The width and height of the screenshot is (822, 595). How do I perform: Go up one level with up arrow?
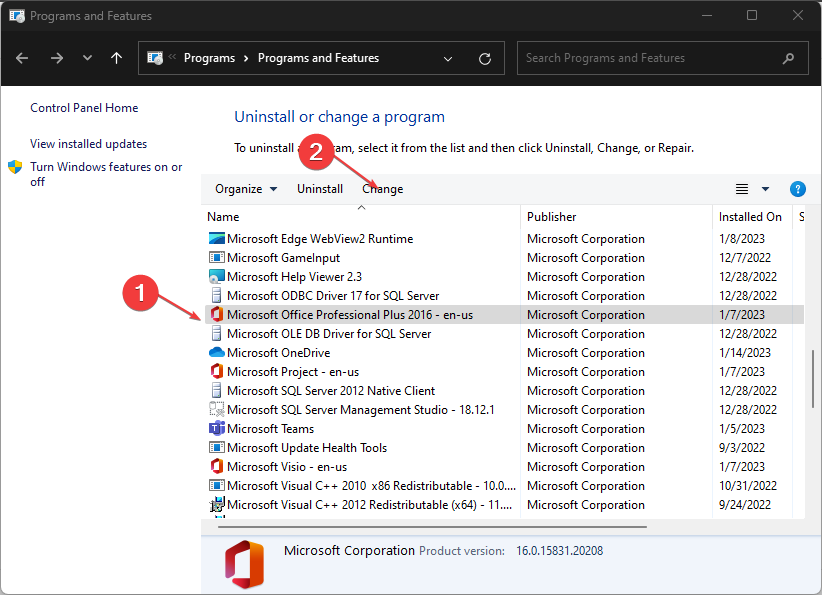click(x=116, y=58)
